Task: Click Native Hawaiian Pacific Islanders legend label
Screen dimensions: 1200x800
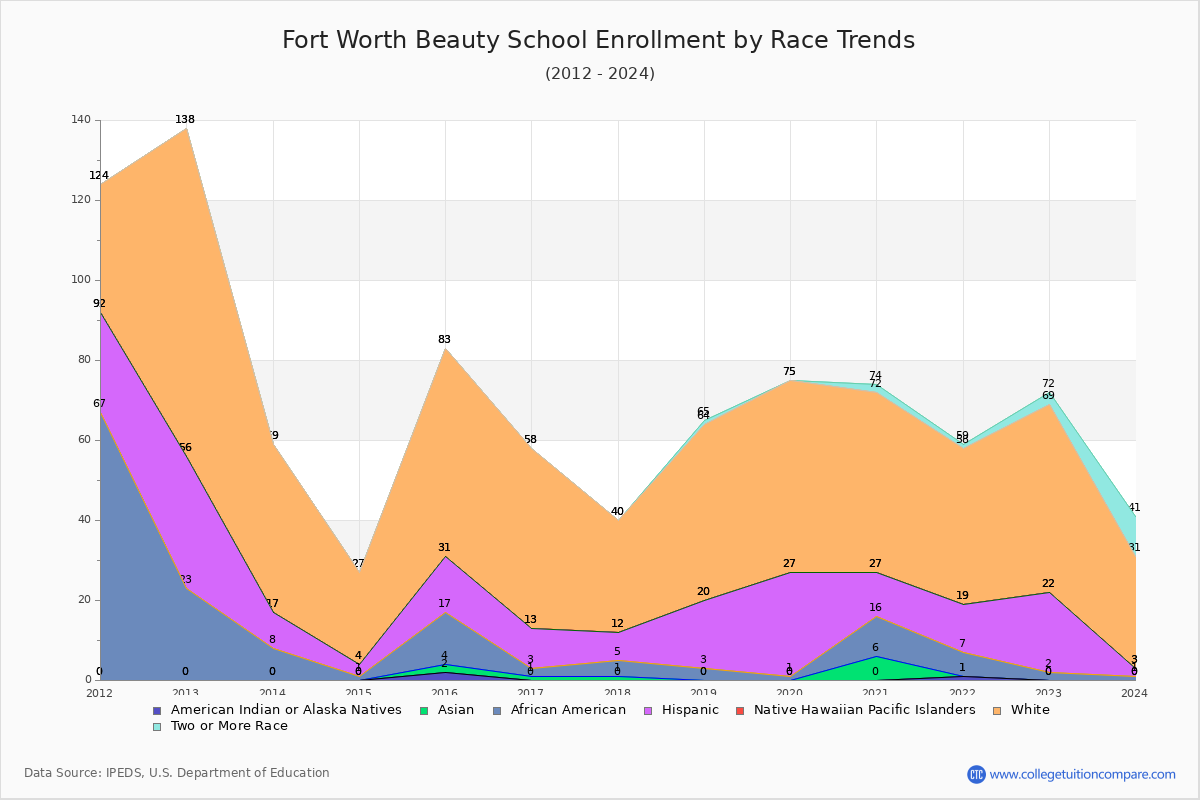Action: [x=864, y=710]
